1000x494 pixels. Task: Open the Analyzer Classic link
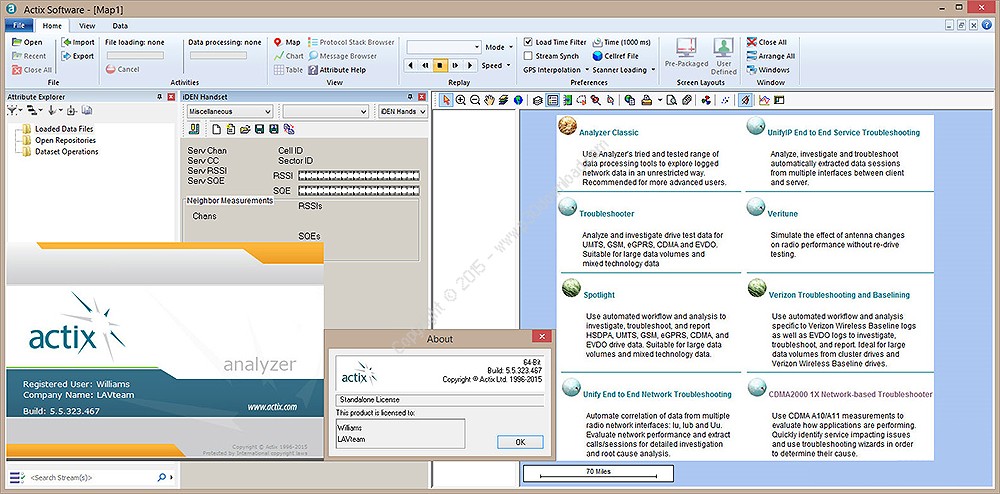pos(608,133)
